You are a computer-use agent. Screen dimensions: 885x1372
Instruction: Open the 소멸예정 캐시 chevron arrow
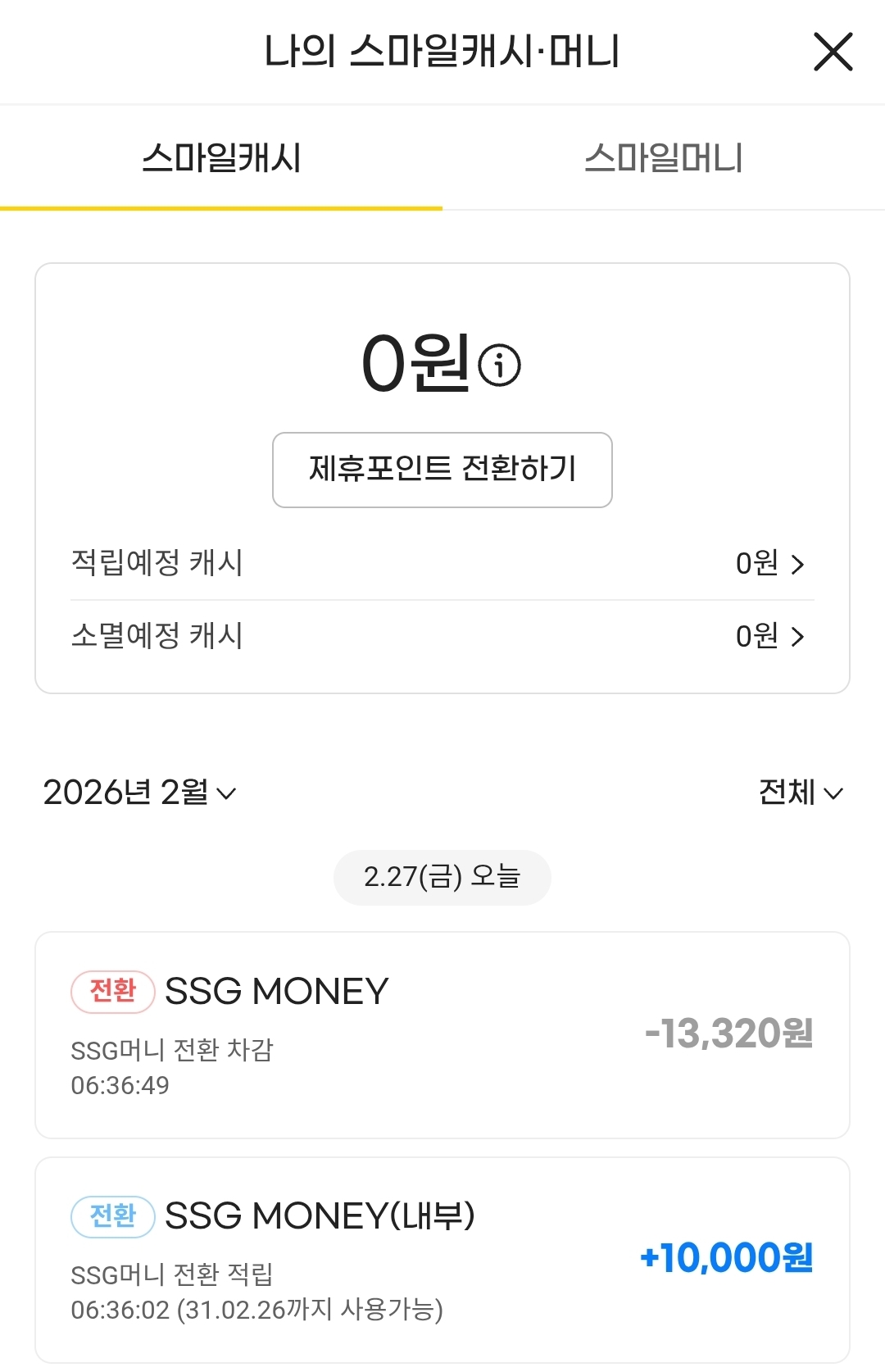[797, 637]
